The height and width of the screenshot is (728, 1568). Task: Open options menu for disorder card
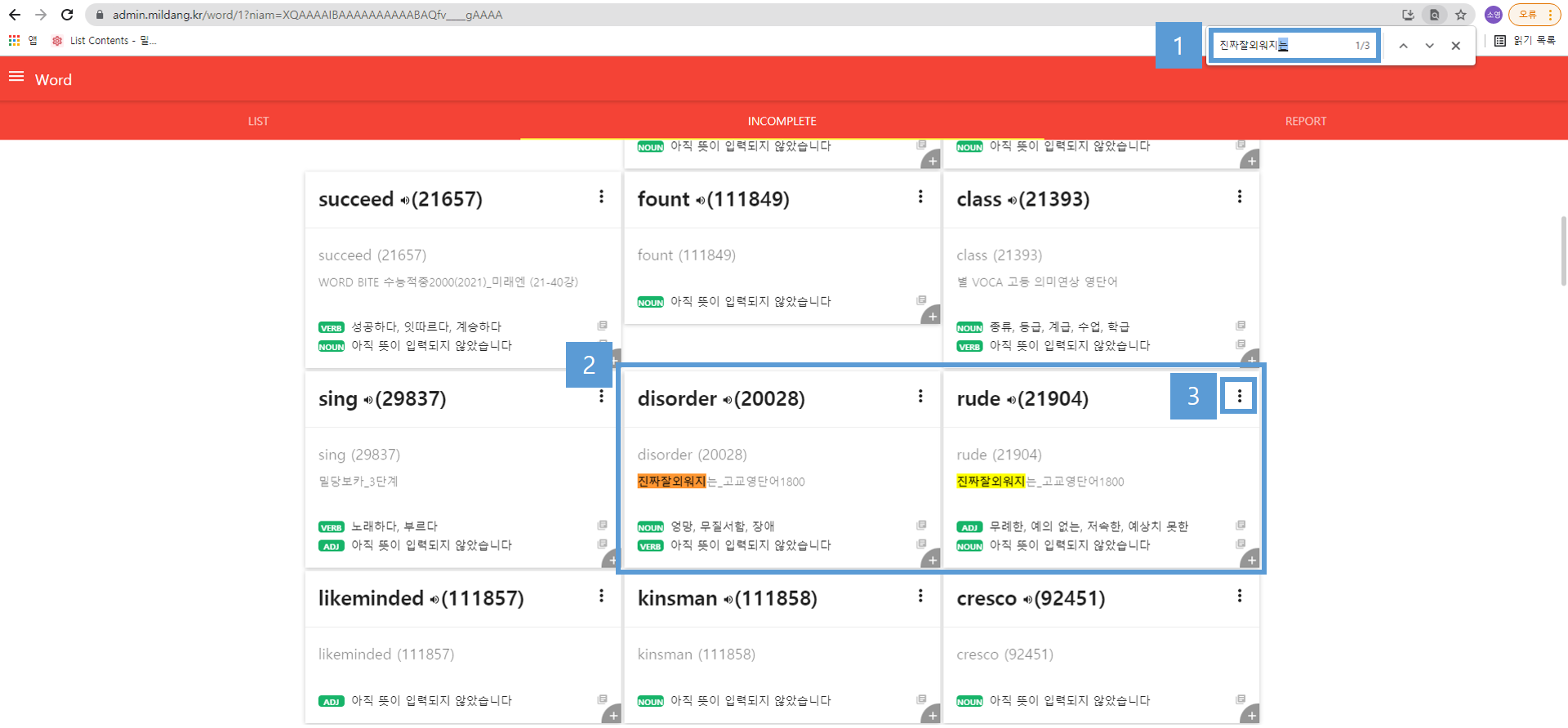pos(920,397)
